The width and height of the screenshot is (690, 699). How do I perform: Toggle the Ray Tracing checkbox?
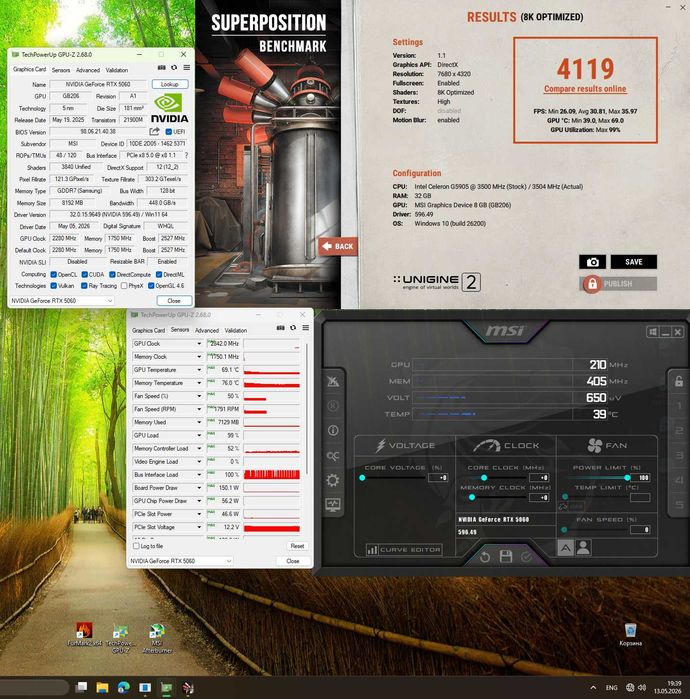click(x=84, y=286)
